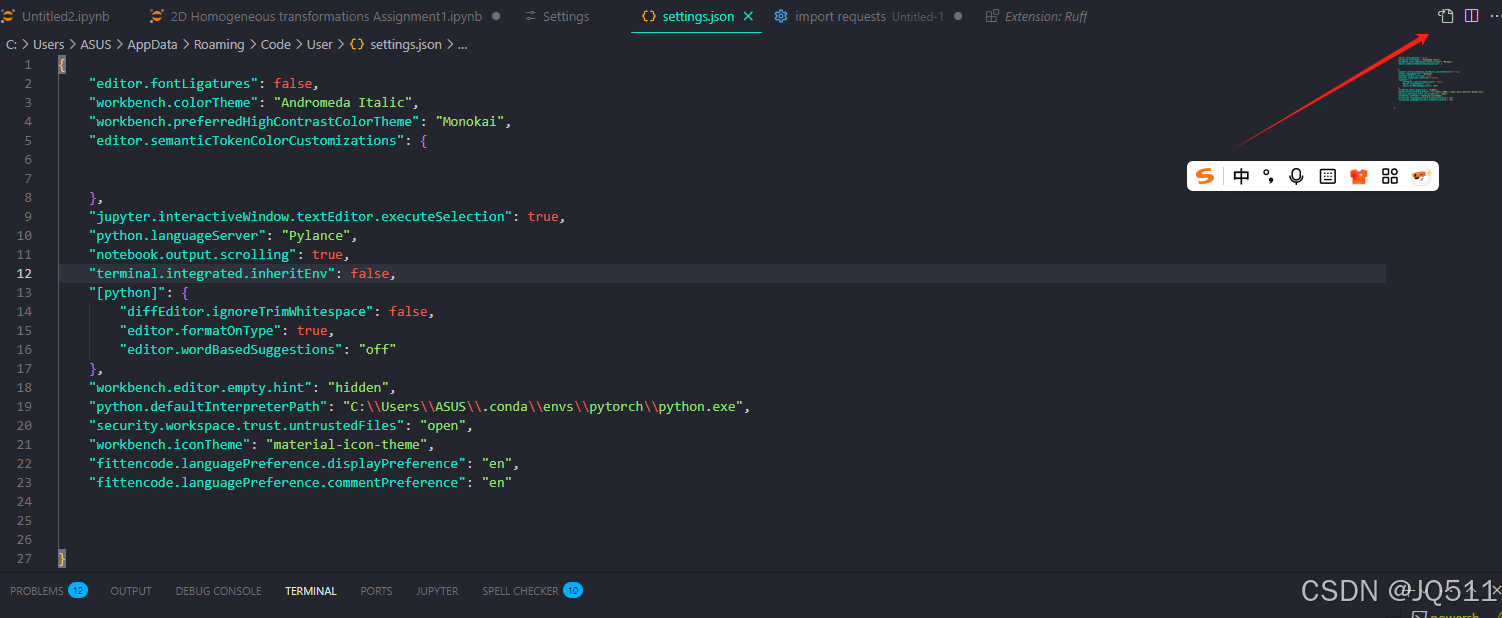1502x618 pixels.
Task: Click the Open Changes file icon top right
Action: (1446, 15)
